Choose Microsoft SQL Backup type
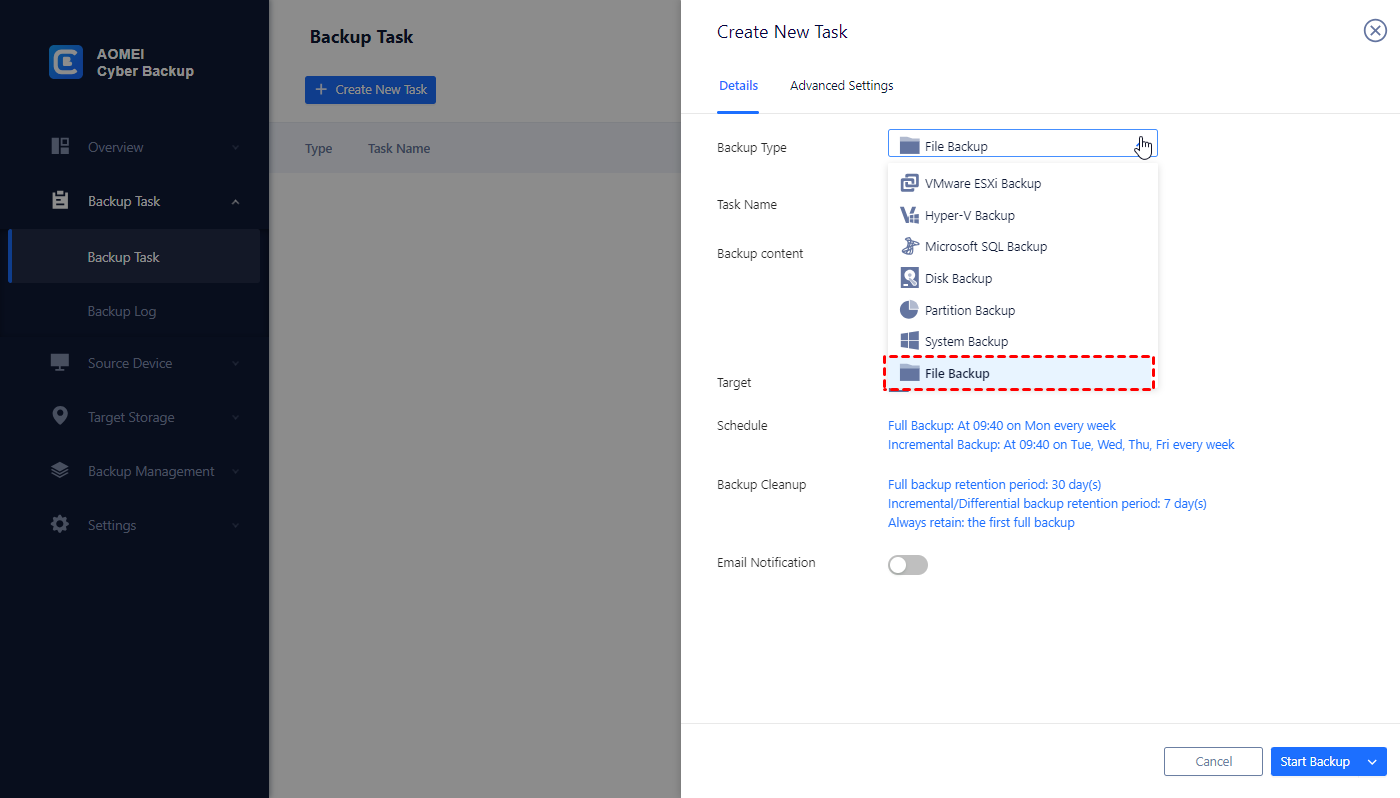Image resolution: width=1400 pixels, height=798 pixels. click(1023, 246)
